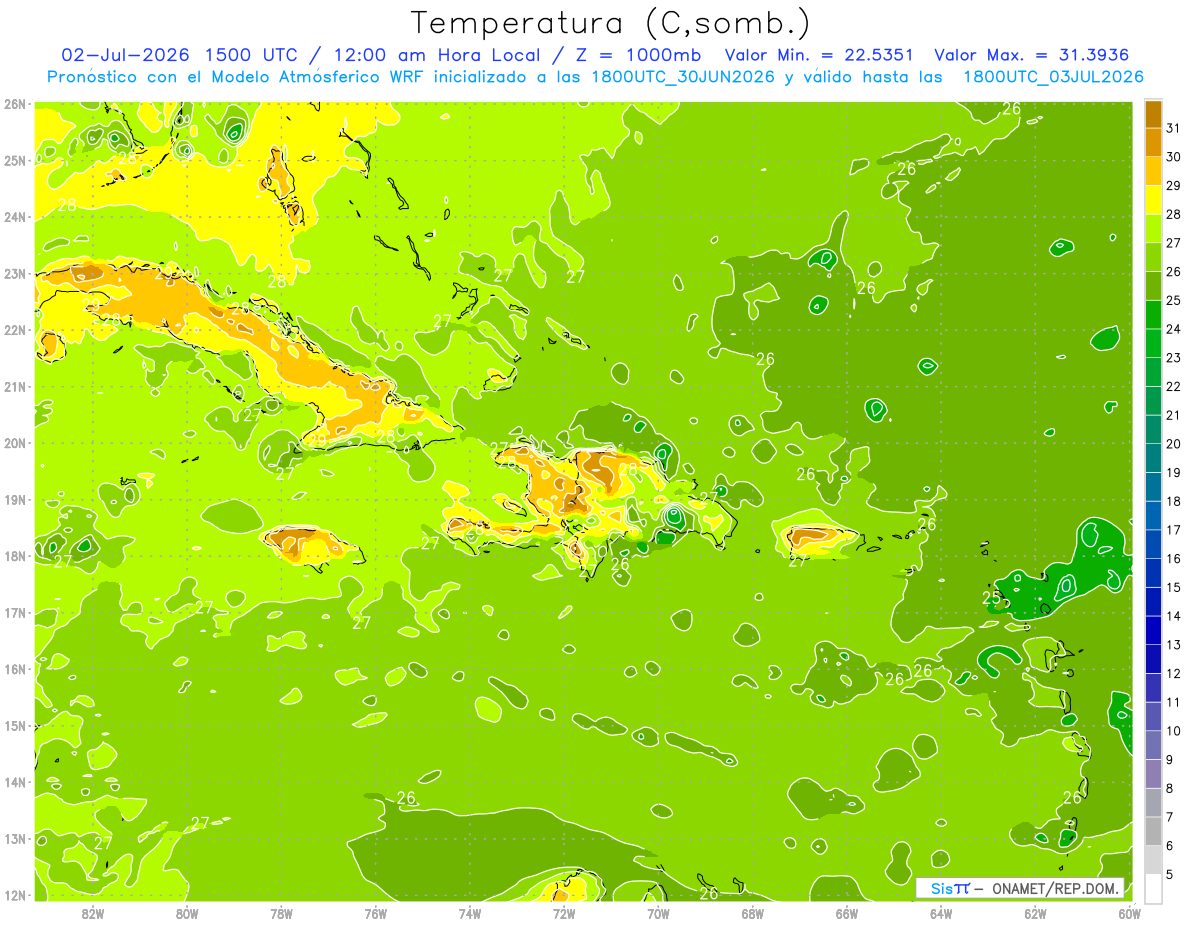Click the latitude axis label 19N

(15, 499)
